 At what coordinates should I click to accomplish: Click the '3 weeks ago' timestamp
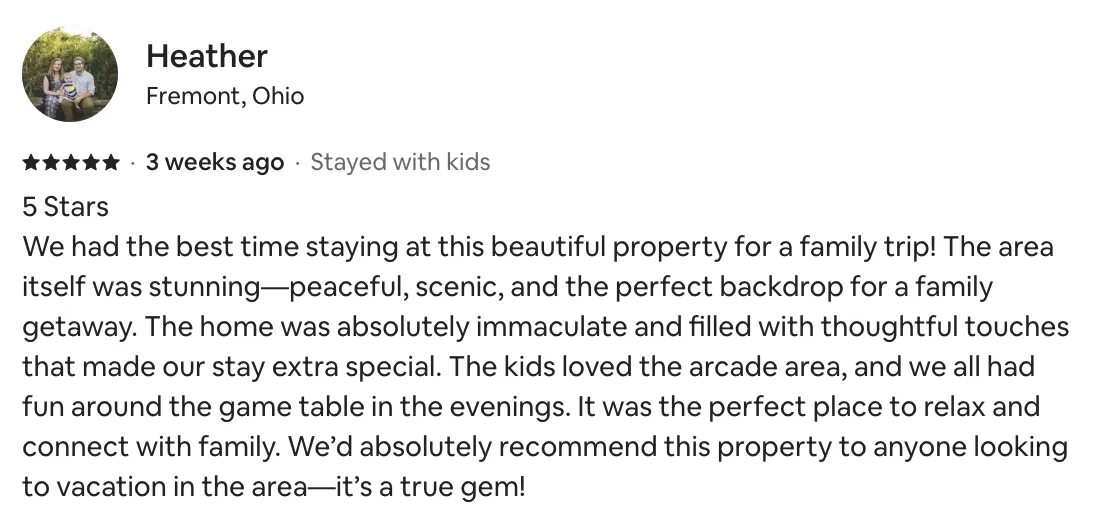215,163
